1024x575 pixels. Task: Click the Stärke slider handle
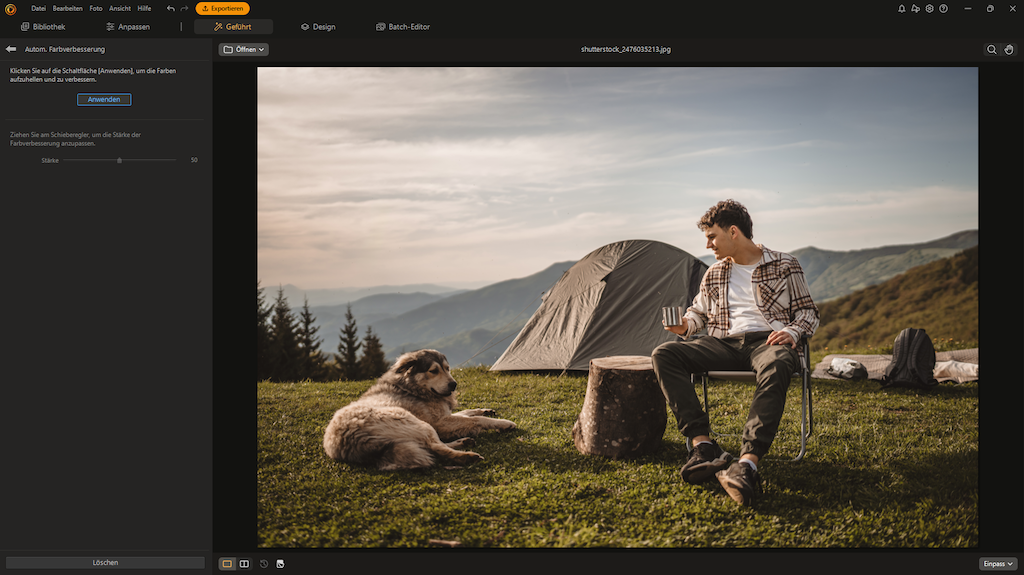[x=119, y=160]
